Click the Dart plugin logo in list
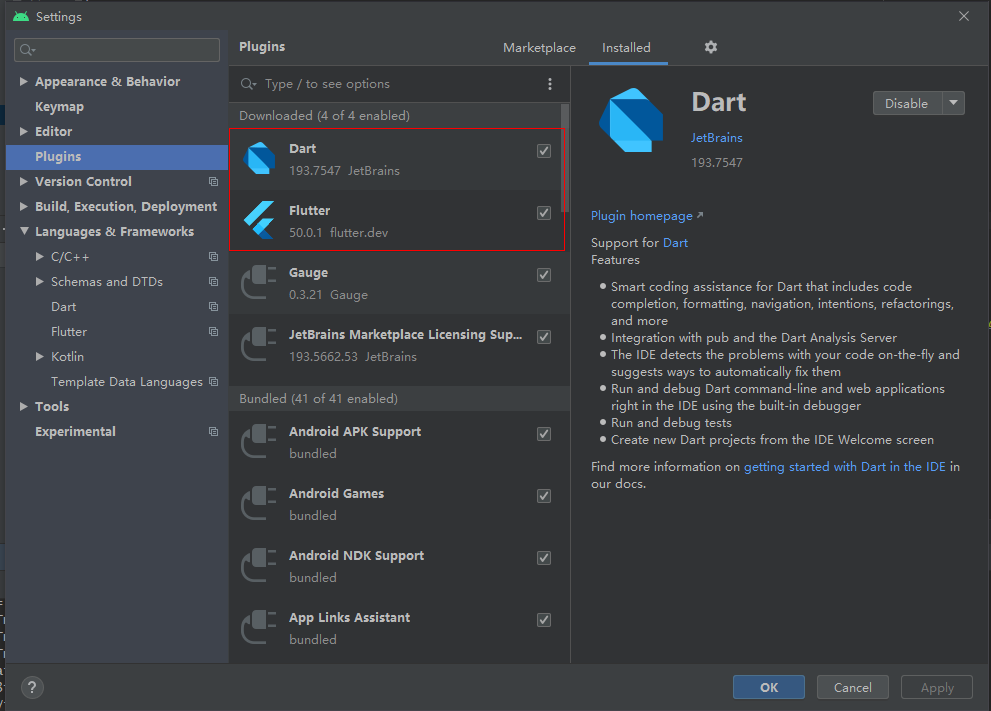The height and width of the screenshot is (711, 991). [260, 159]
